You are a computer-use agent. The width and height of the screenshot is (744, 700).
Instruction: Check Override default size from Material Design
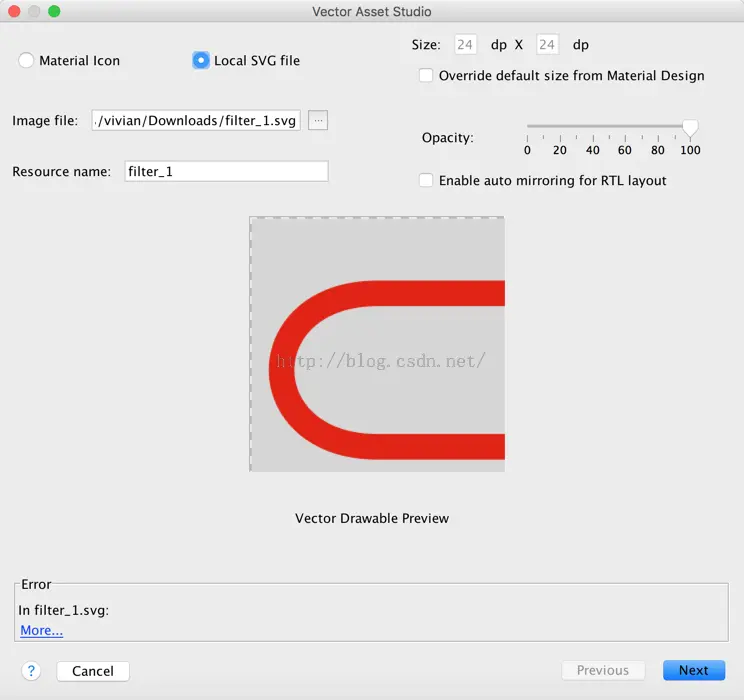[x=426, y=75]
